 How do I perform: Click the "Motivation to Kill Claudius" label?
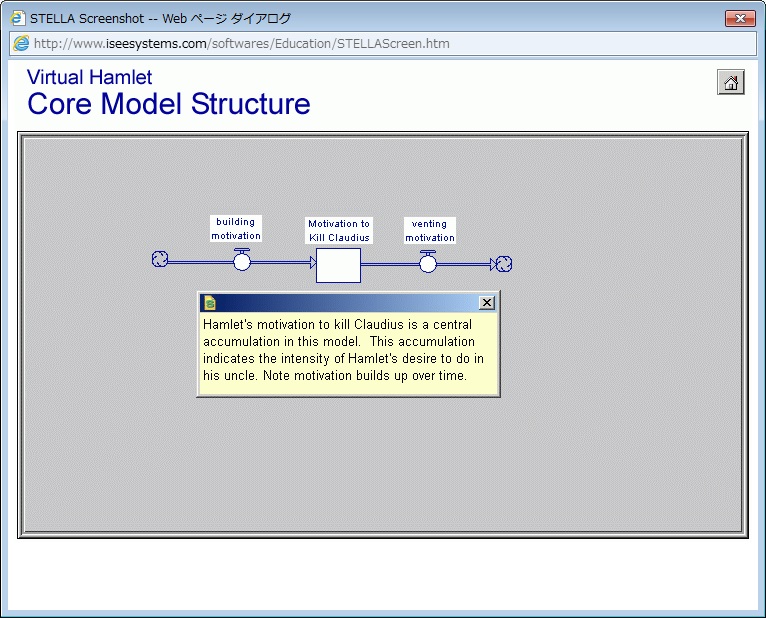(x=339, y=230)
